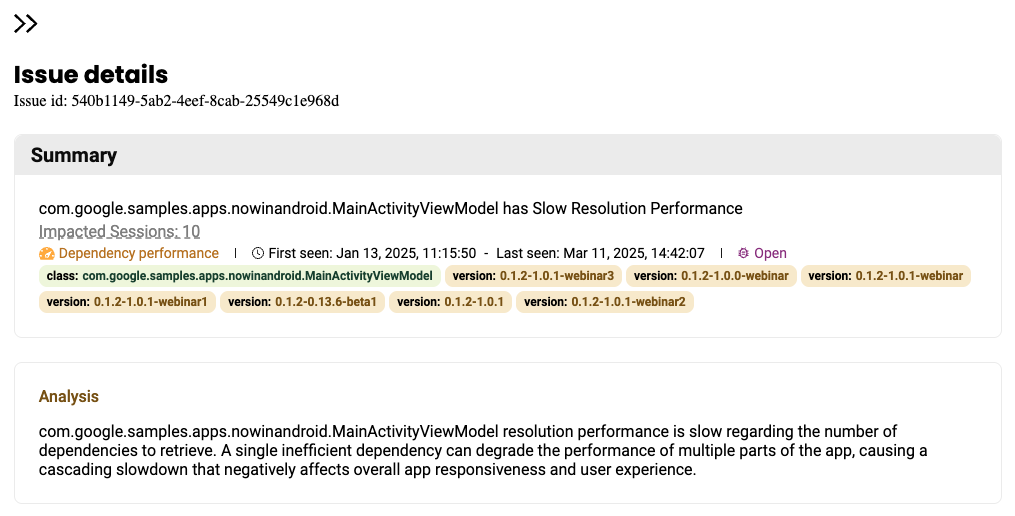Click the version 0.1.2-1.0.1-webinar tag
This screenshot has height=516, width=1015.
[885, 276]
